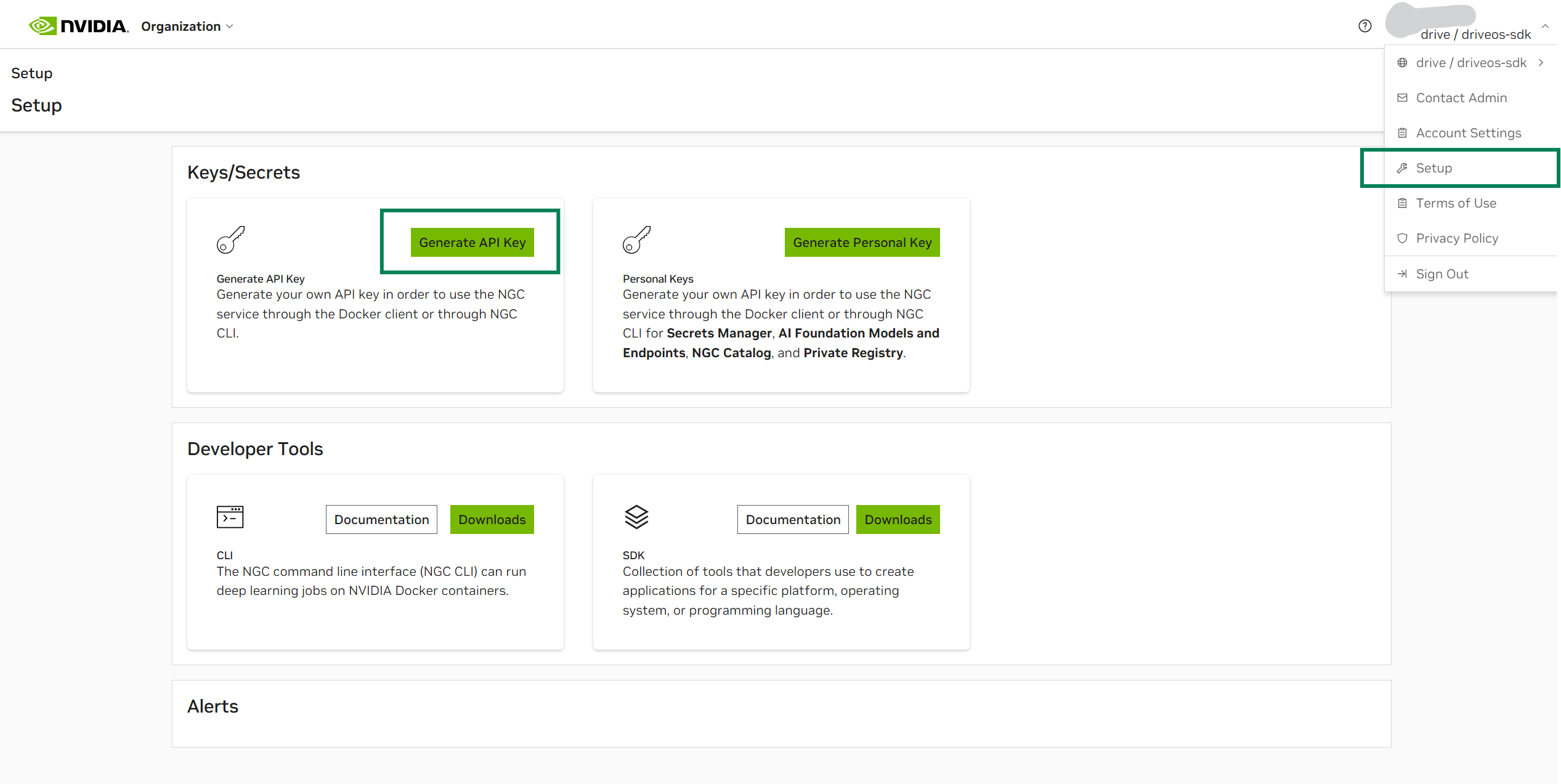Image resolution: width=1561 pixels, height=784 pixels.
Task: Open the Organization dropdown
Action: tap(187, 26)
